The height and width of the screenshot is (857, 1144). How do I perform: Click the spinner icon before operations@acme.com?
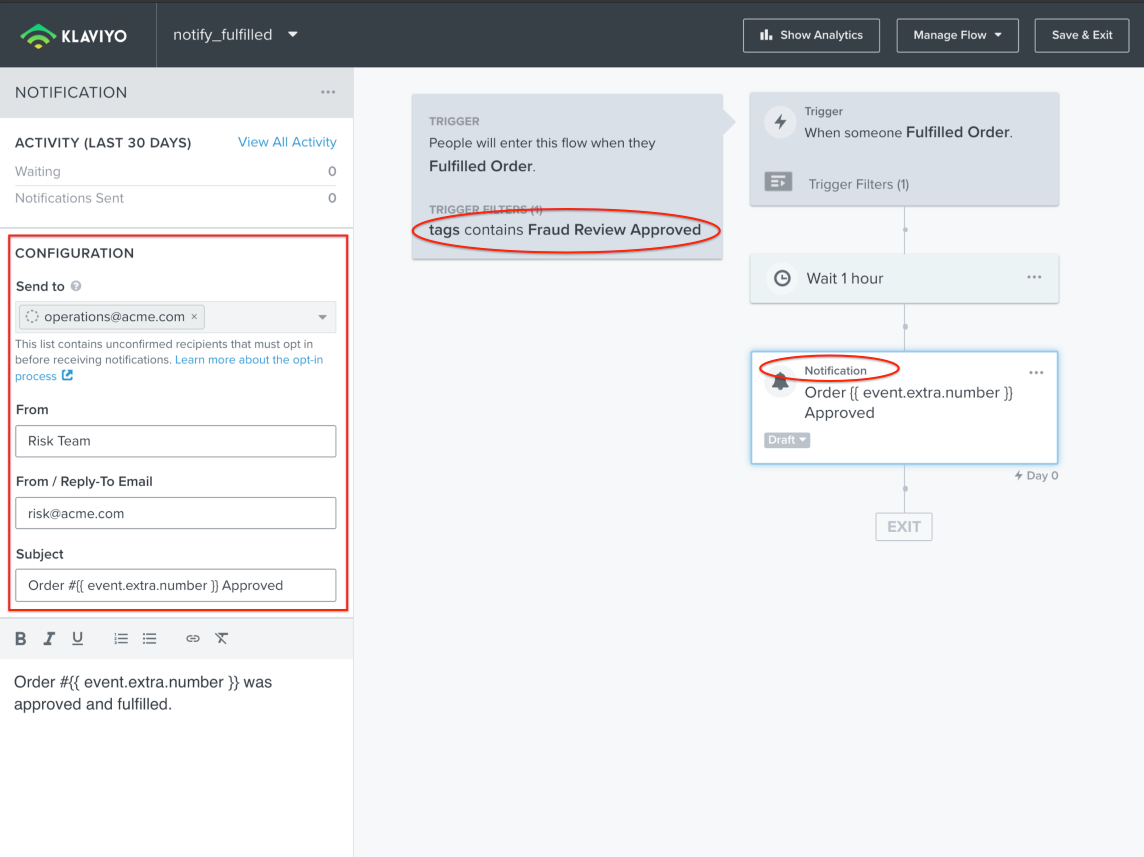click(x=31, y=317)
